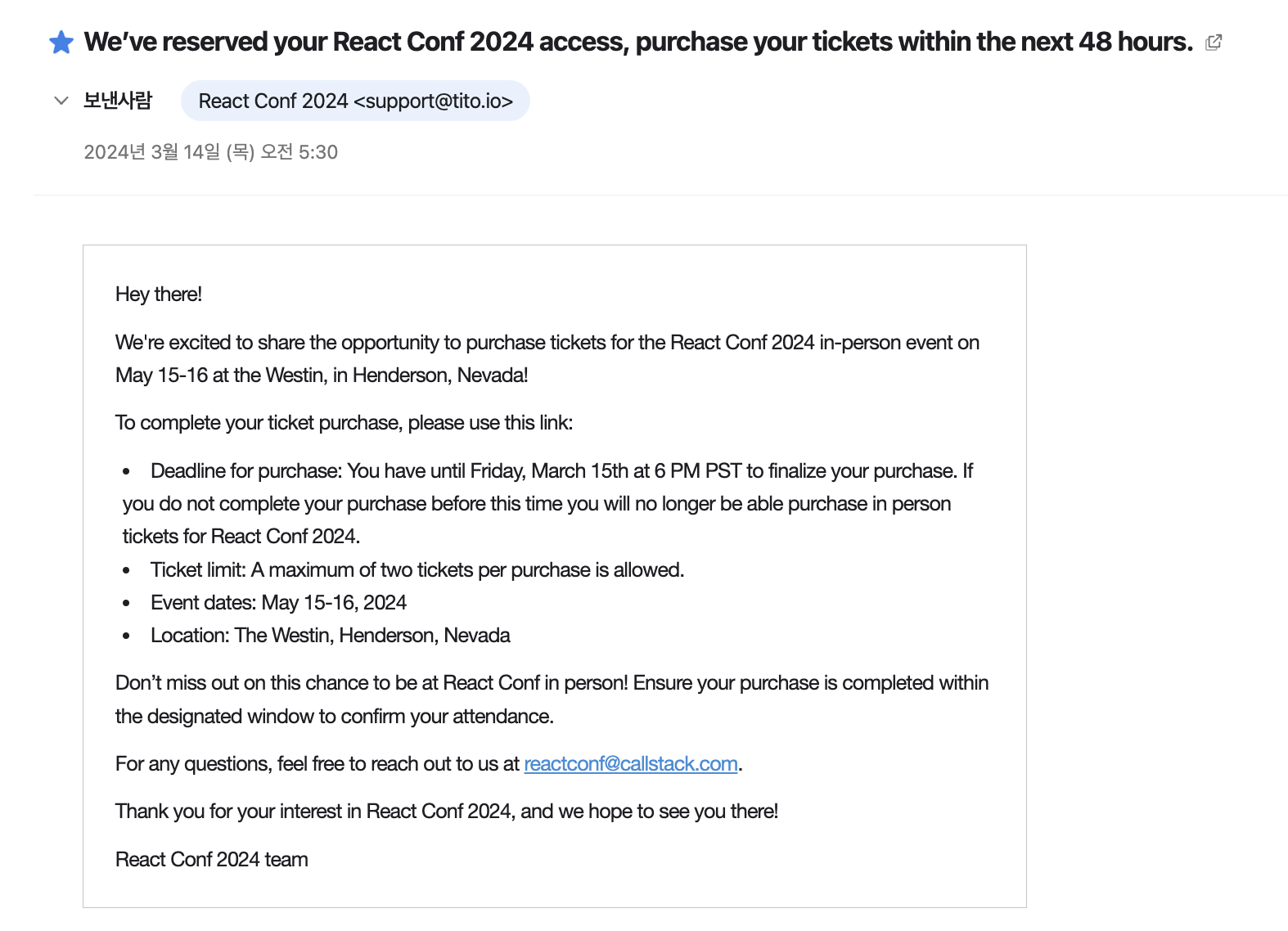Open the reactconf@callstack.com email link
Screen dimensions: 1288x931
[x=630, y=763]
